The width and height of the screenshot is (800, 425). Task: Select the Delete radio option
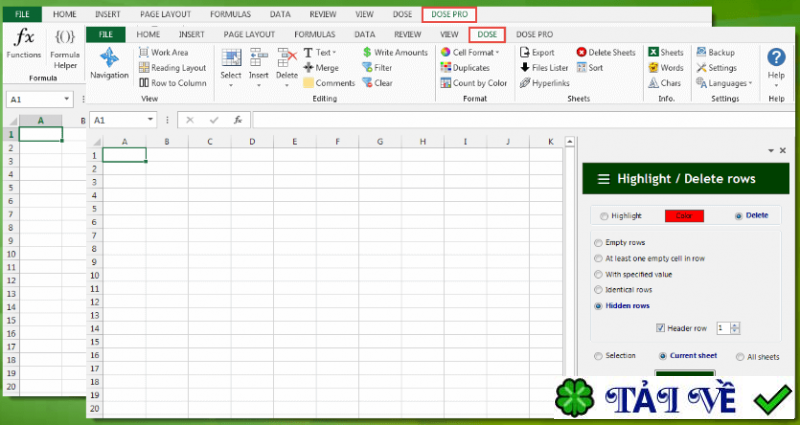[x=738, y=216]
